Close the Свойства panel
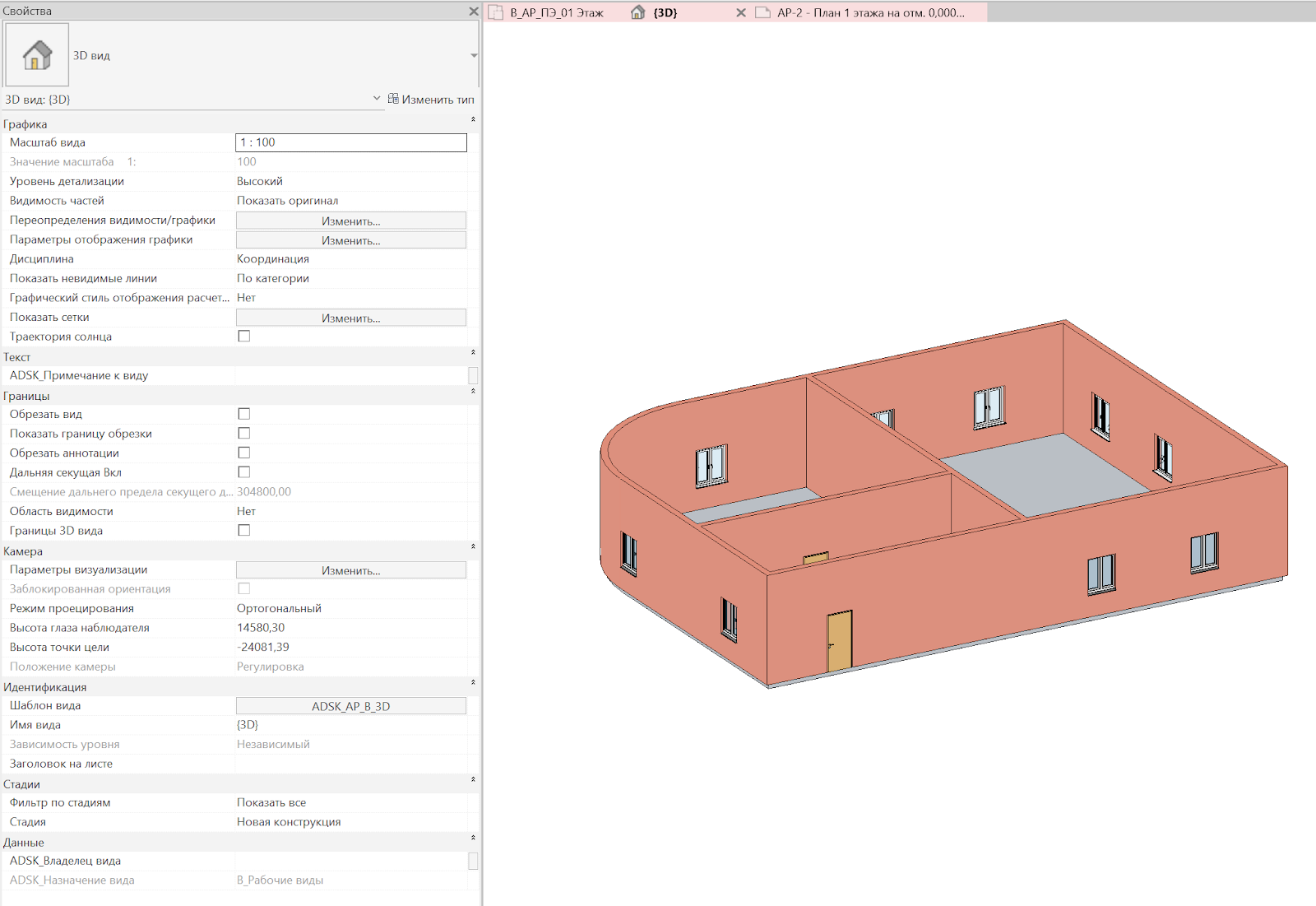This screenshot has width=1316, height=906. coord(473,12)
